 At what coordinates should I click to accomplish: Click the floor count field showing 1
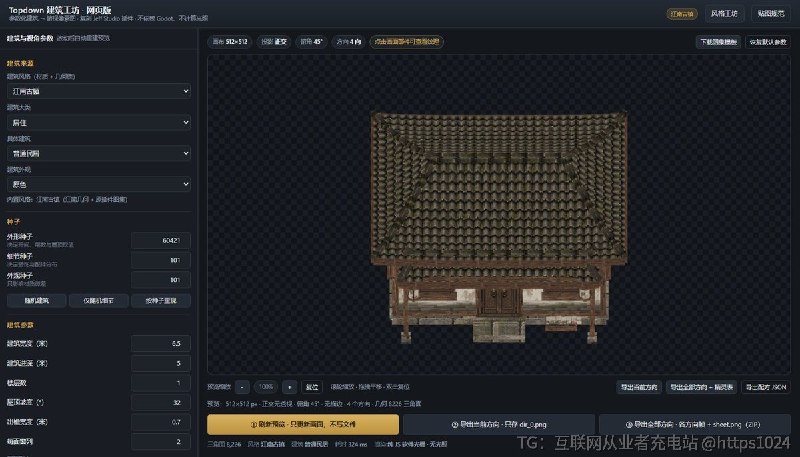click(x=161, y=383)
